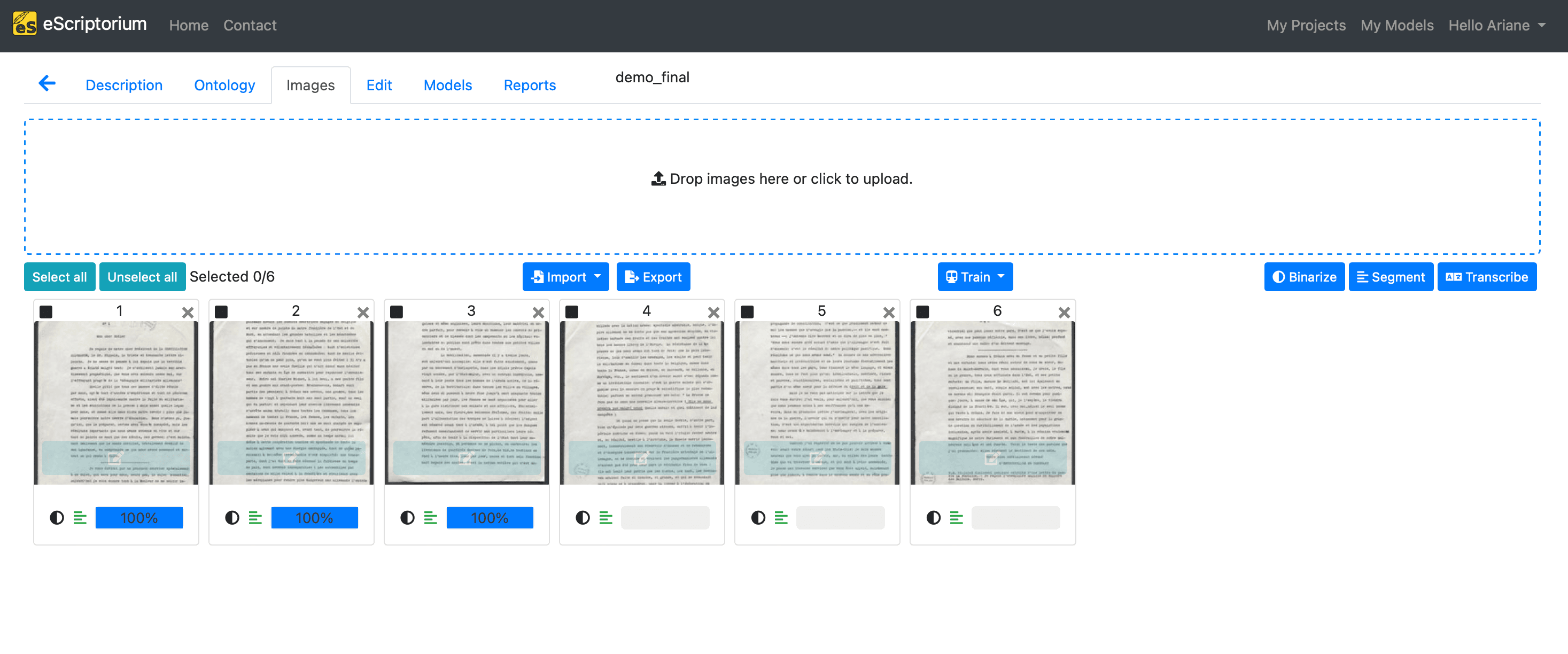Delete image 6 using X icon
The width and height of the screenshot is (1568, 654).
1064,312
